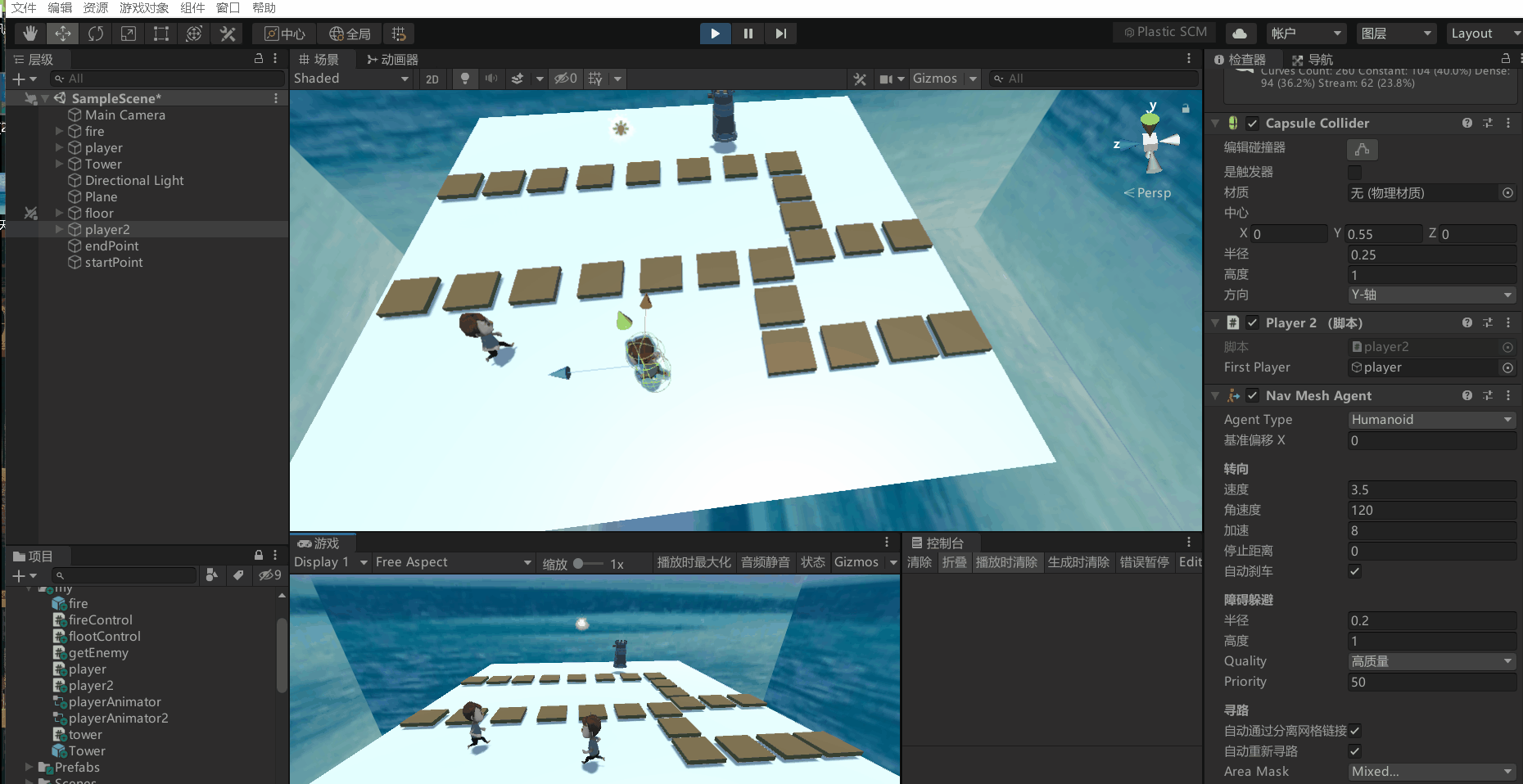Open File menu
Image resolution: width=1523 pixels, height=784 pixels.
point(24,8)
